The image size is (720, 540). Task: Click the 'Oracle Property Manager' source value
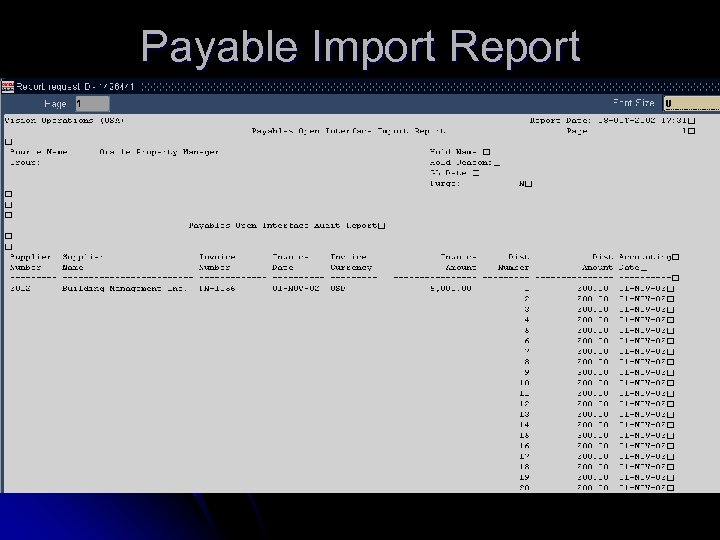pyautogui.click(x=159, y=152)
